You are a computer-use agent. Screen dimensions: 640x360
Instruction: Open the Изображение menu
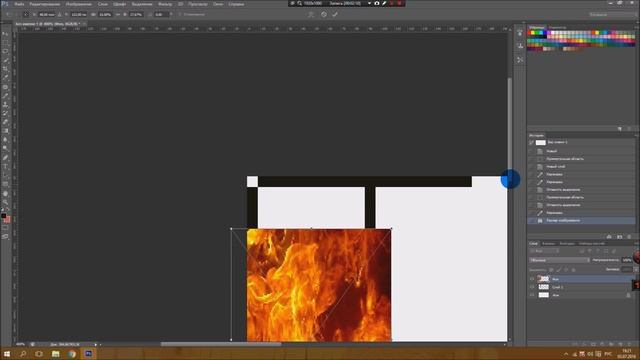tap(79, 4)
